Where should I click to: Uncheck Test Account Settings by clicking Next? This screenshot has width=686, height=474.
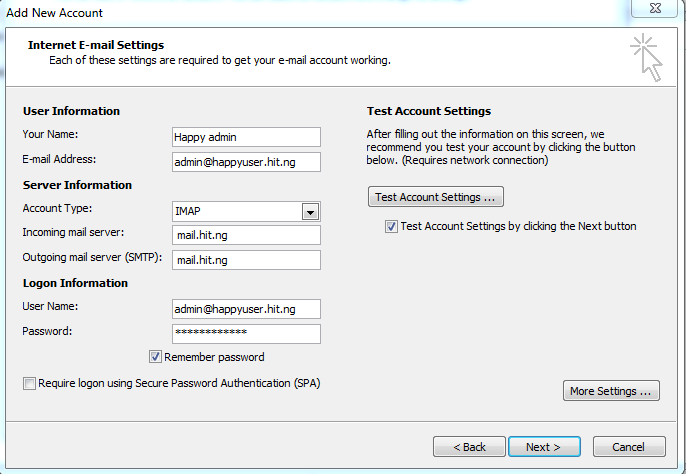coord(391,226)
